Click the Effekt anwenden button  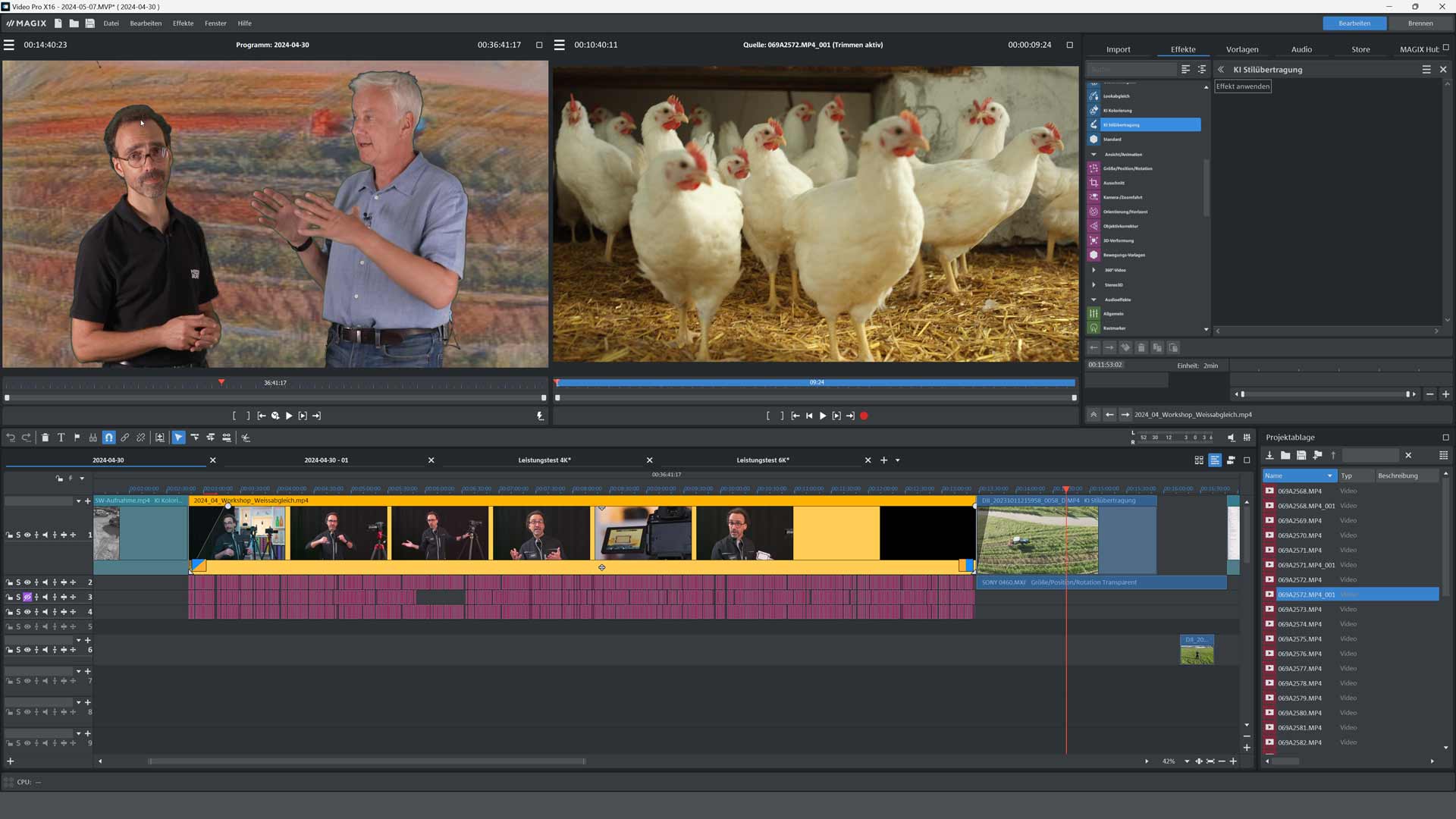coord(1242,86)
